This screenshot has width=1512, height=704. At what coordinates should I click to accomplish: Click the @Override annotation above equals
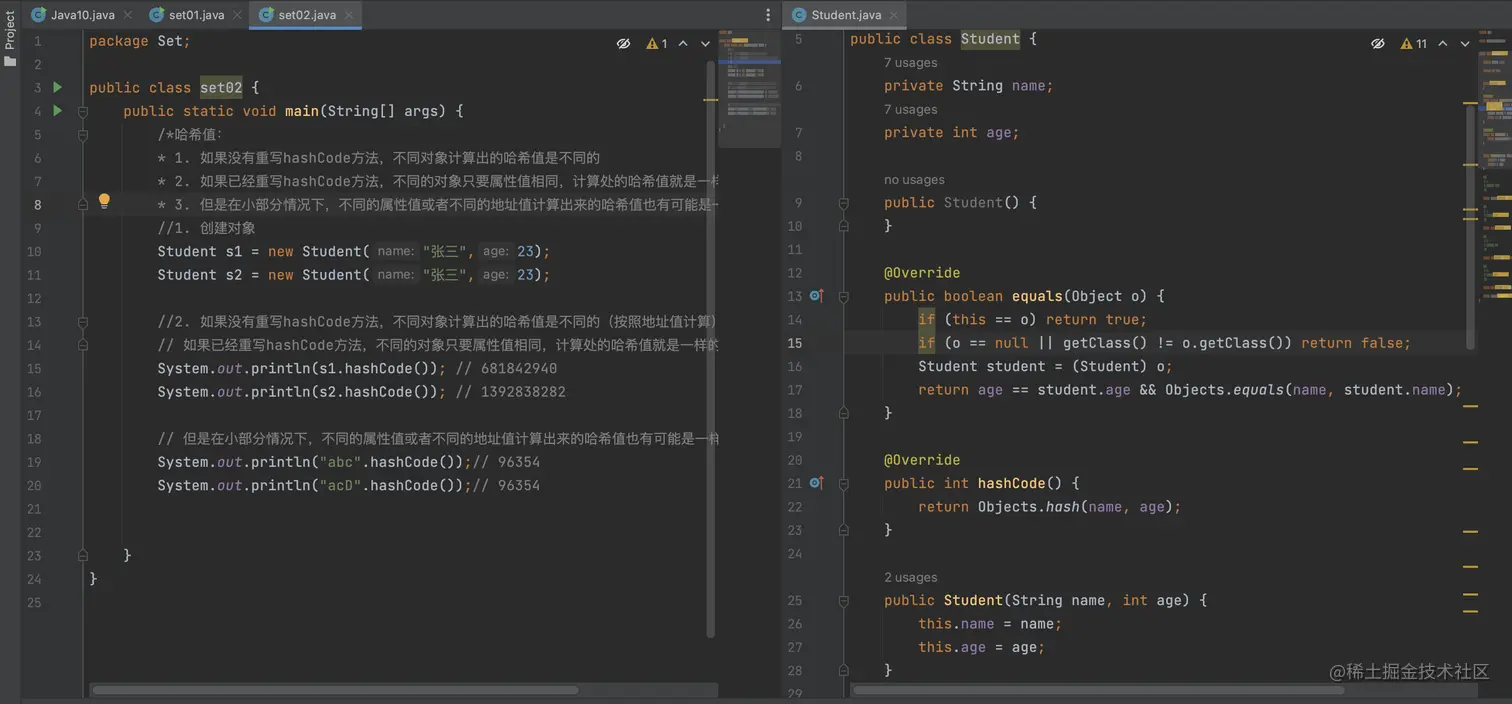coord(922,273)
